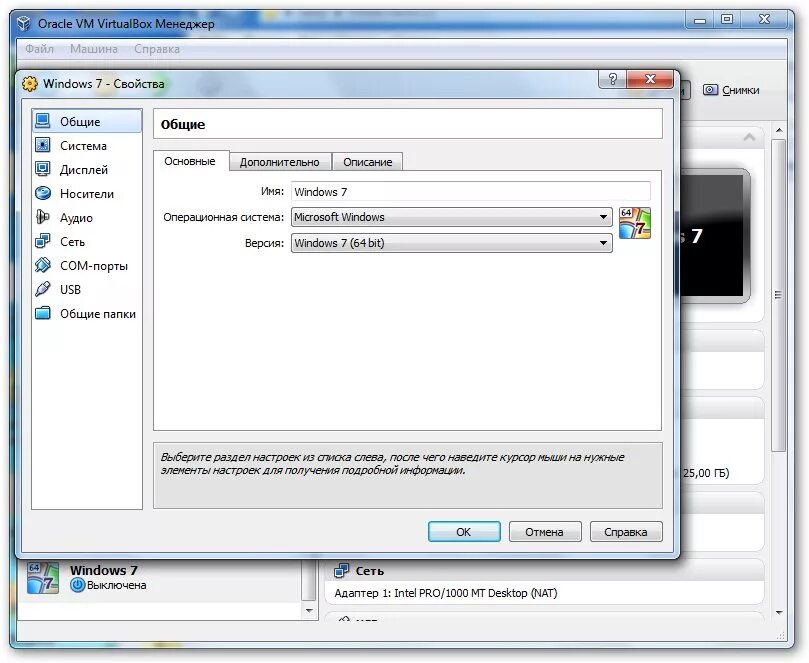Open the Справка menu in VirtualBox Manager
The width and height of the screenshot is (809, 663).
(157, 49)
